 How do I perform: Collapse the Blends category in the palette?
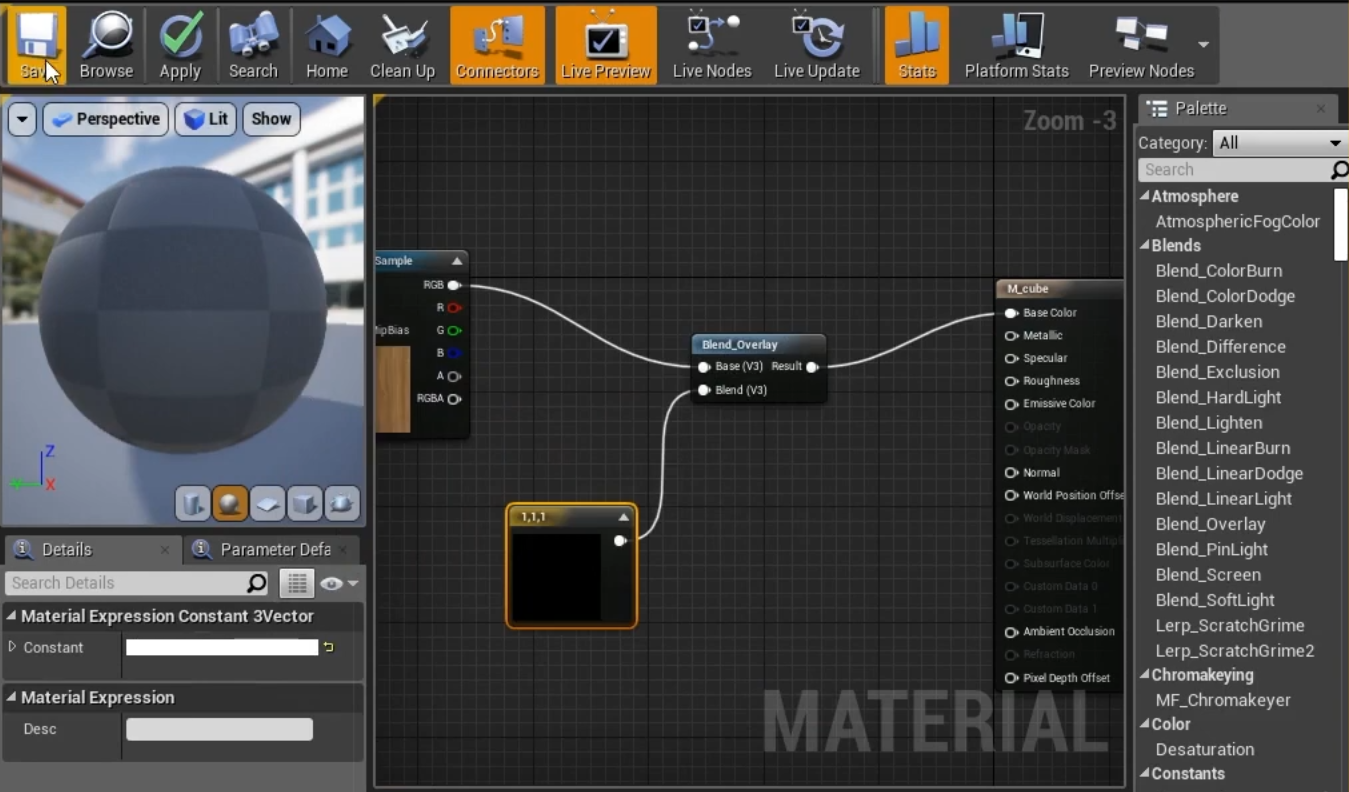(1145, 246)
